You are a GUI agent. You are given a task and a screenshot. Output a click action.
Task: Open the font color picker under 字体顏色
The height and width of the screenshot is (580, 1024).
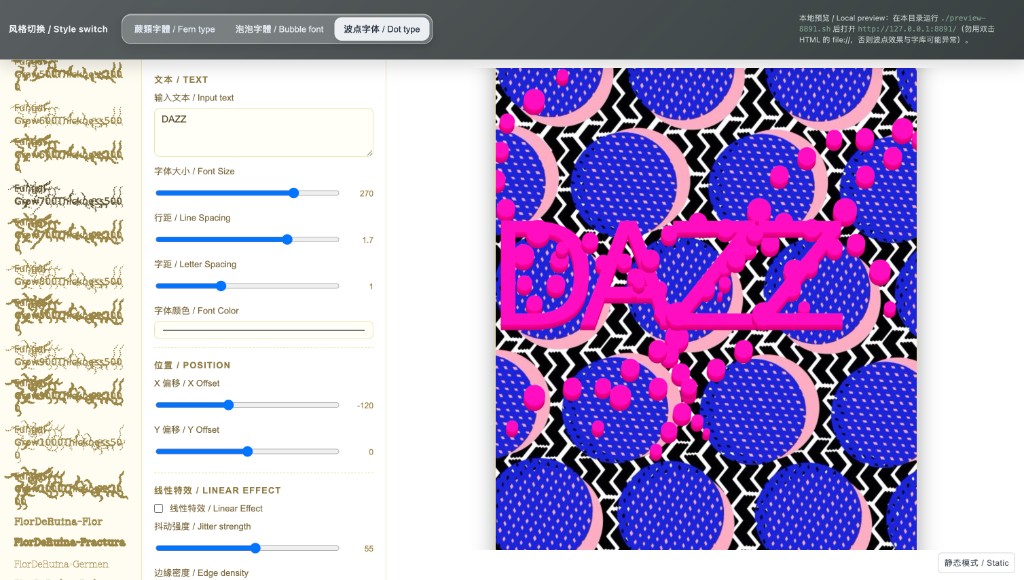click(x=263, y=329)
